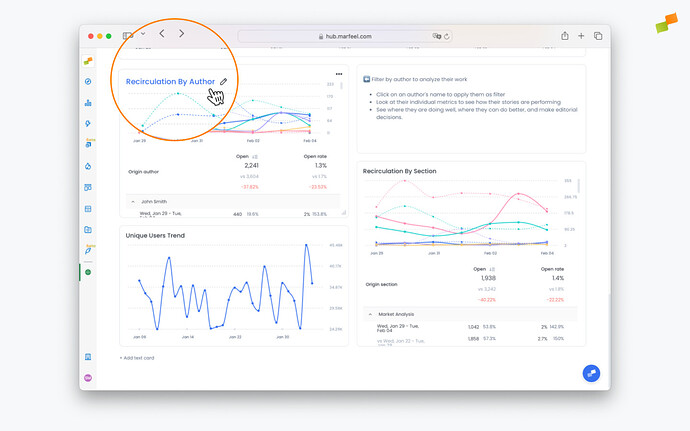Click the pink user avatar in sidebar bottom

pos(88,377)
